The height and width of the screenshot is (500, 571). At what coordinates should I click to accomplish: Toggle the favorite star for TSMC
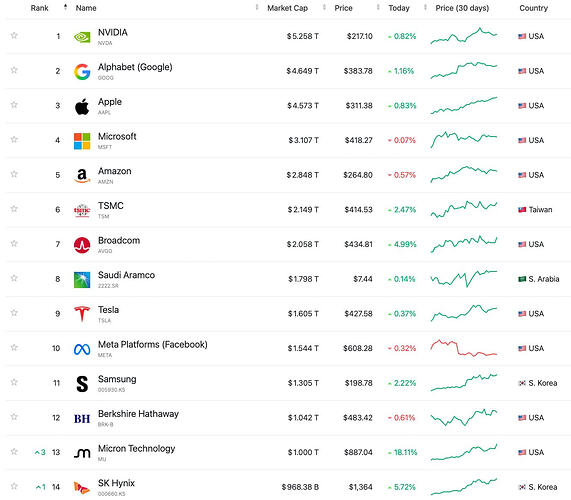pos(14,208)
